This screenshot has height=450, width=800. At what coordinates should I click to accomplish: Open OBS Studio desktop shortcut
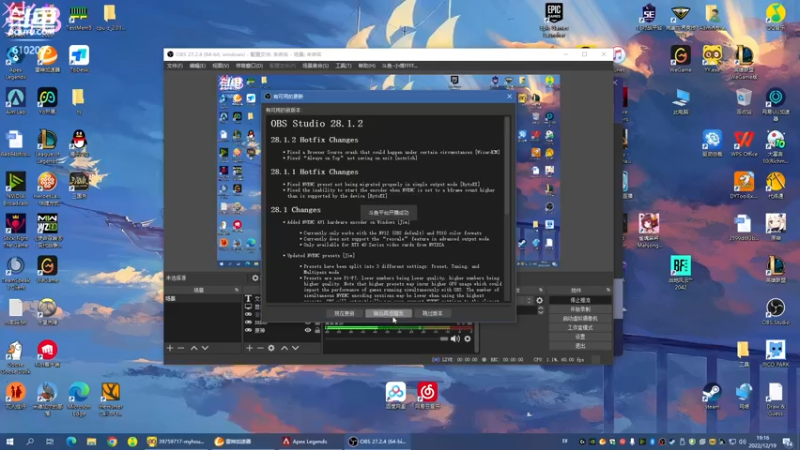tap(775, 312)
